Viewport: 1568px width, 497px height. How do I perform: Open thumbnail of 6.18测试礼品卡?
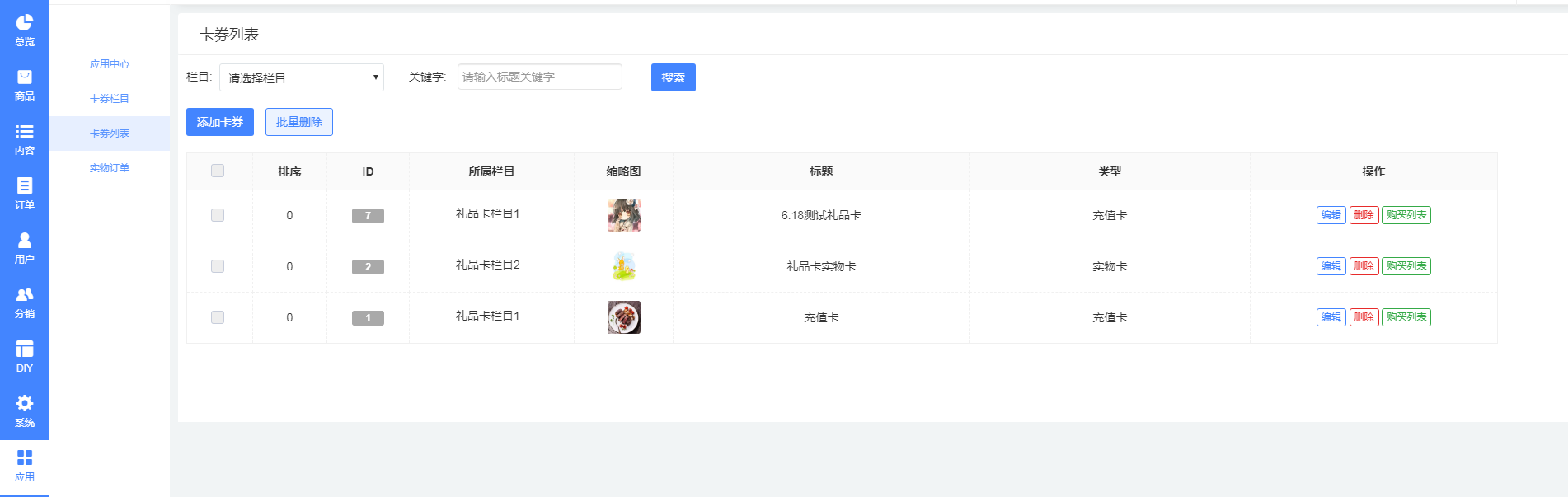click(x=624, y=215)
